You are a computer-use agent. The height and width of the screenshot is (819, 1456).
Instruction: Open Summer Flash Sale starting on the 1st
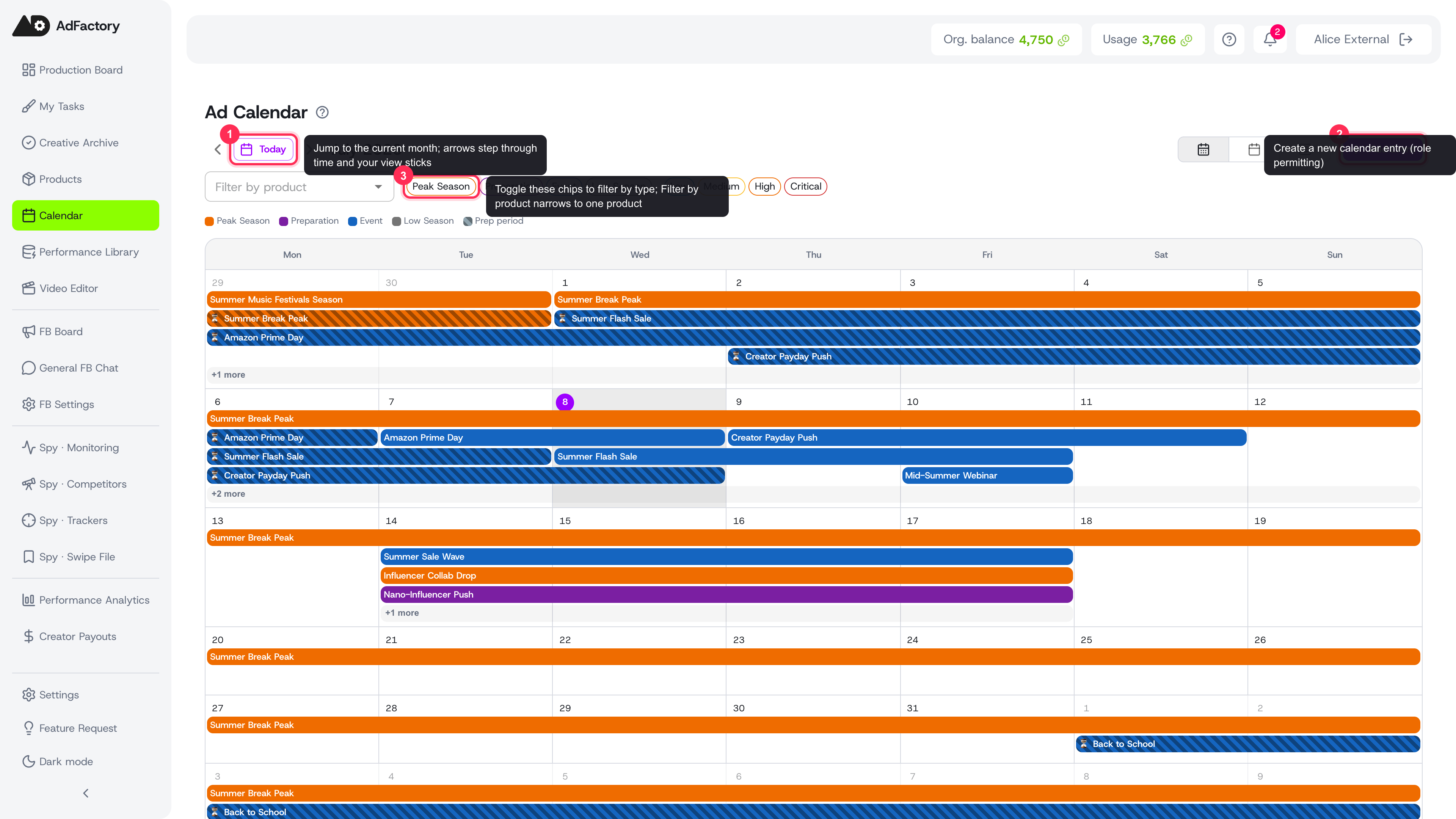click(x=987, y=318)
